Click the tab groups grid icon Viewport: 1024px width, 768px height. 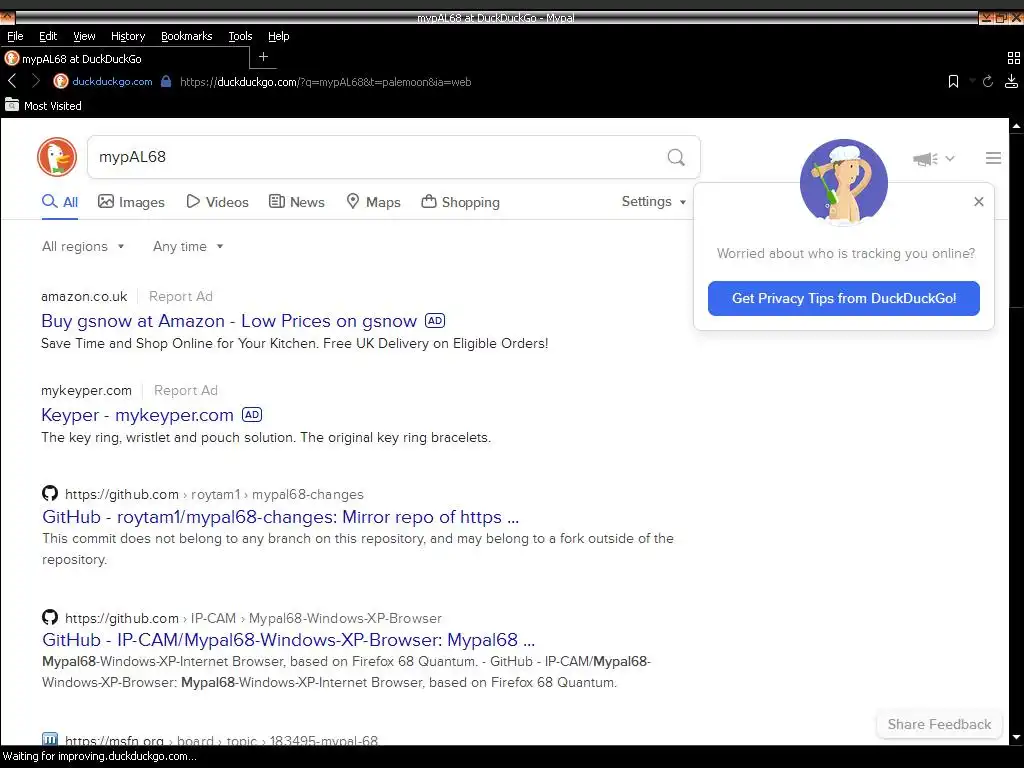click(1014, 58)
